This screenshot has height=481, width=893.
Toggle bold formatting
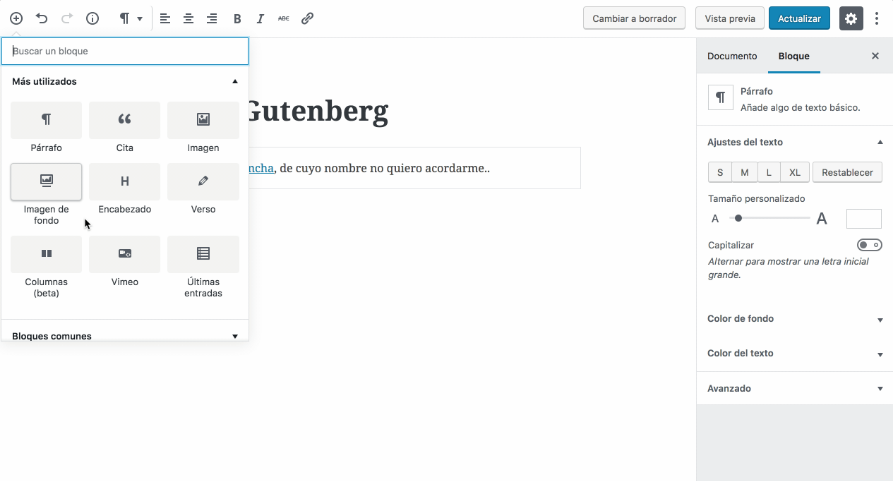tap(237, 18)
